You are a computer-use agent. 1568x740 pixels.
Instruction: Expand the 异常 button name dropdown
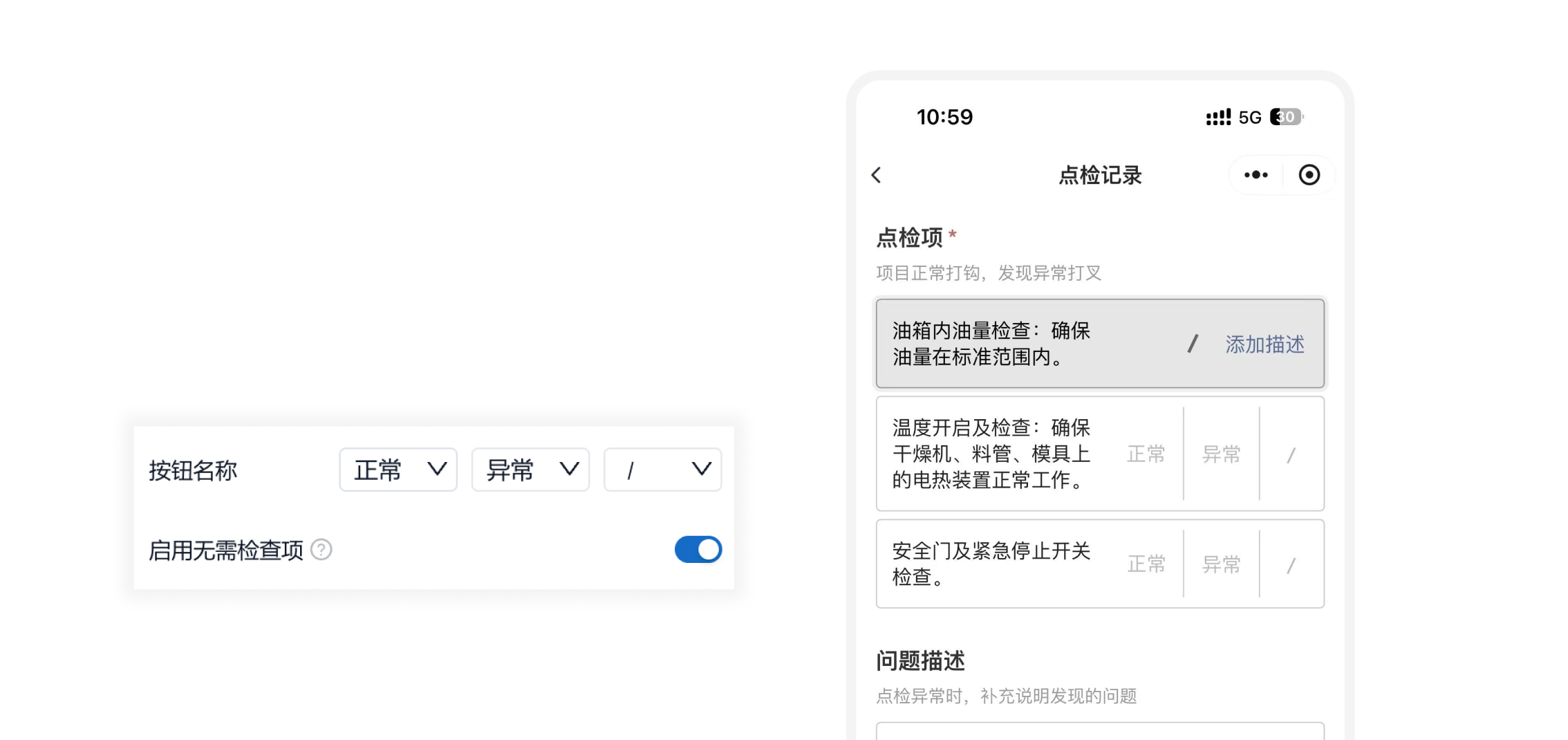[530, 470]
